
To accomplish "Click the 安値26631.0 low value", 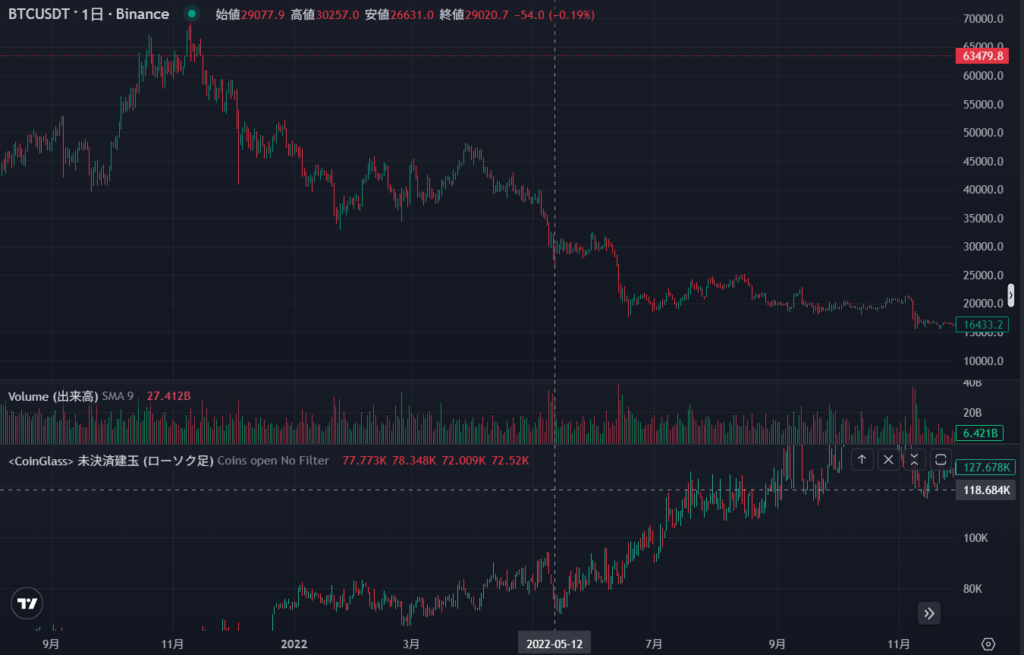I will tap(399, 14).
